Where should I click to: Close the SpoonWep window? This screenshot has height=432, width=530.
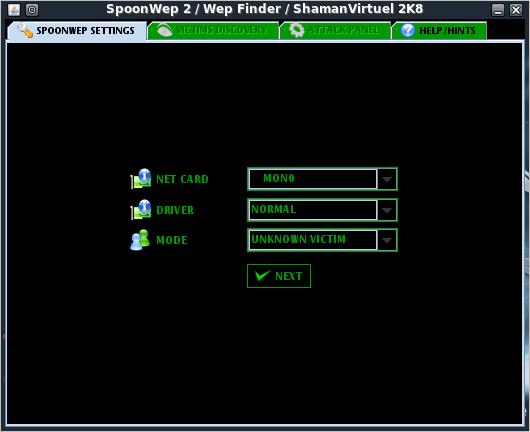click(516, 10)
